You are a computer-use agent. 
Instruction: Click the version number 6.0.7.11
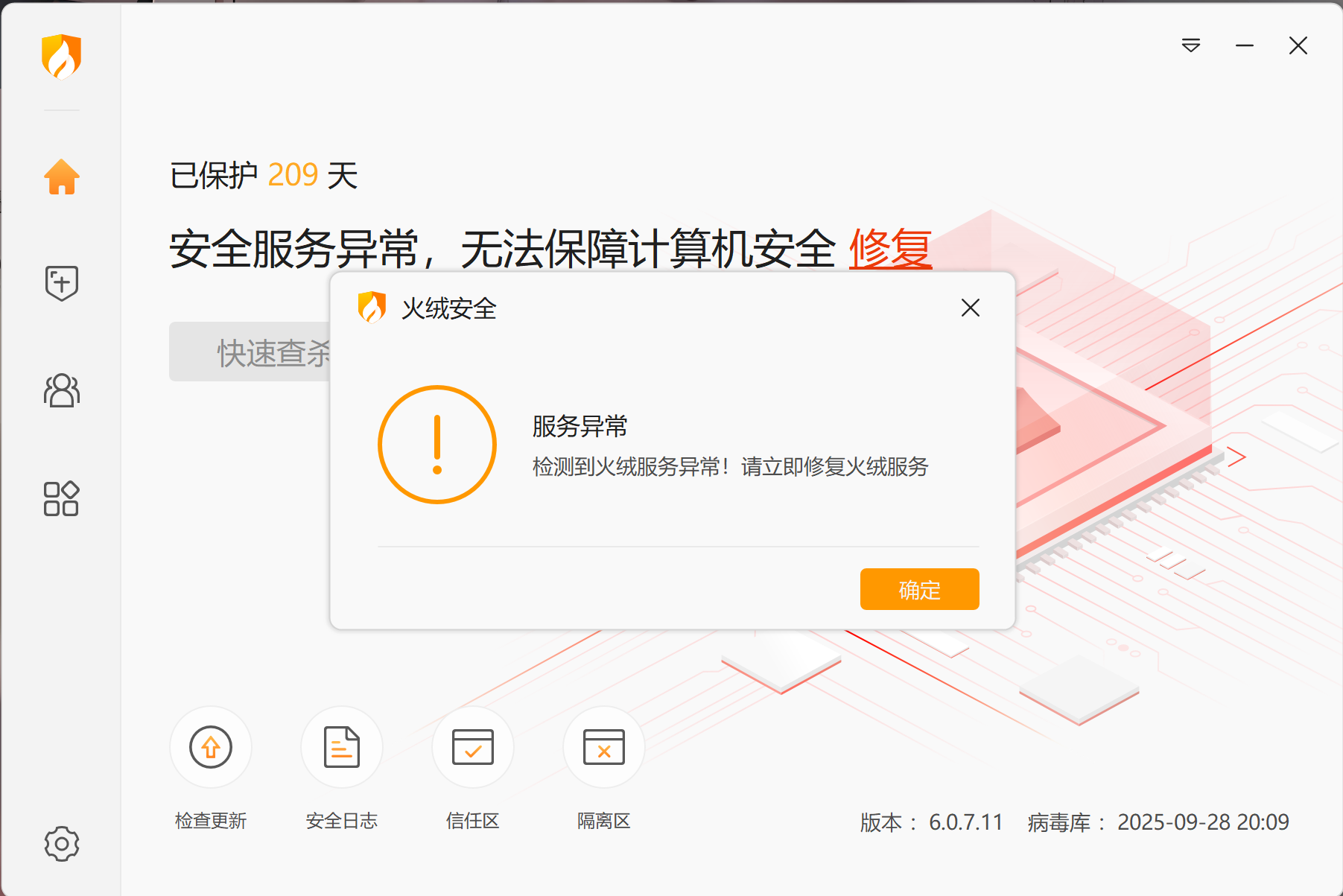(x=966, y=822)
